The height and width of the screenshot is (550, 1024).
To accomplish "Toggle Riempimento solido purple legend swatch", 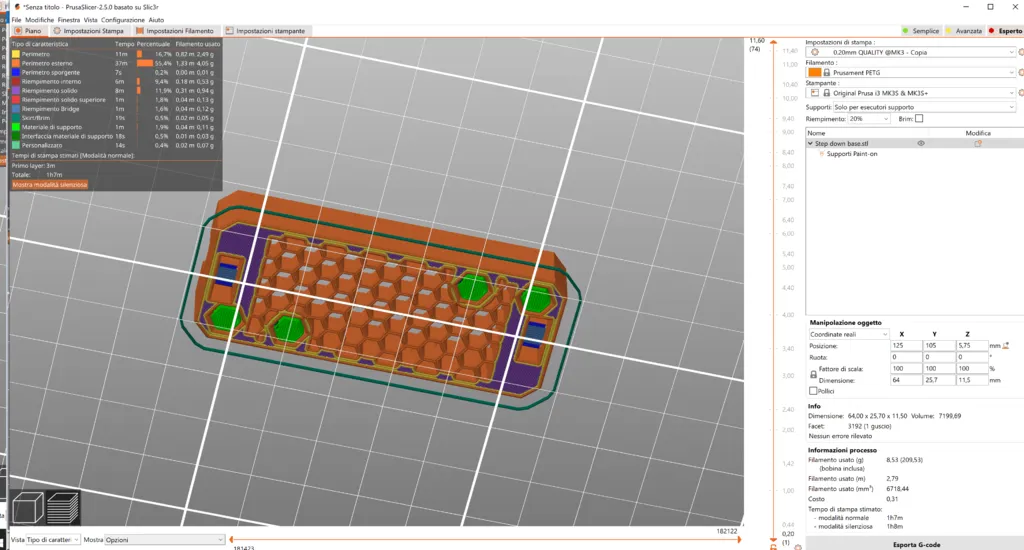I will [16, 91].
